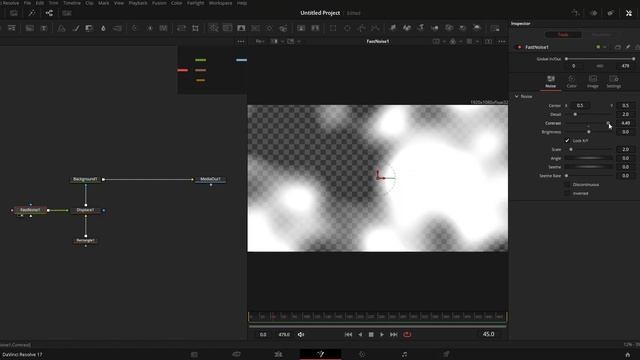Open the Deliver page in bottom bar
The height and width of the screenshot is (360, 640).
click(446, 354)
